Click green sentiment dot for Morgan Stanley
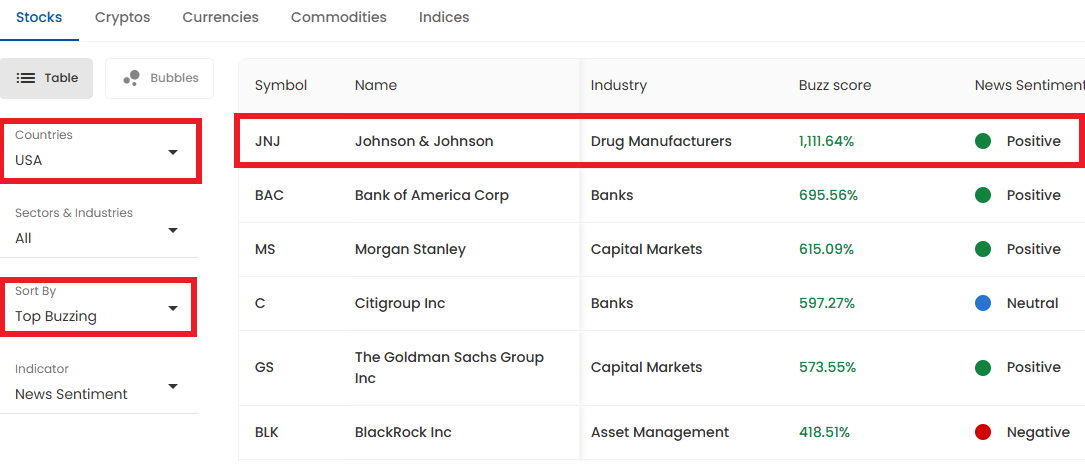Screen dimensions: 1085x465 coord(983,249)
